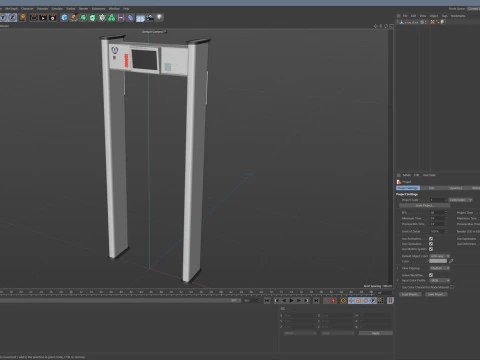Click the green Subdivision Surface generator icon

pyautogui.click(x=83, y=18)
